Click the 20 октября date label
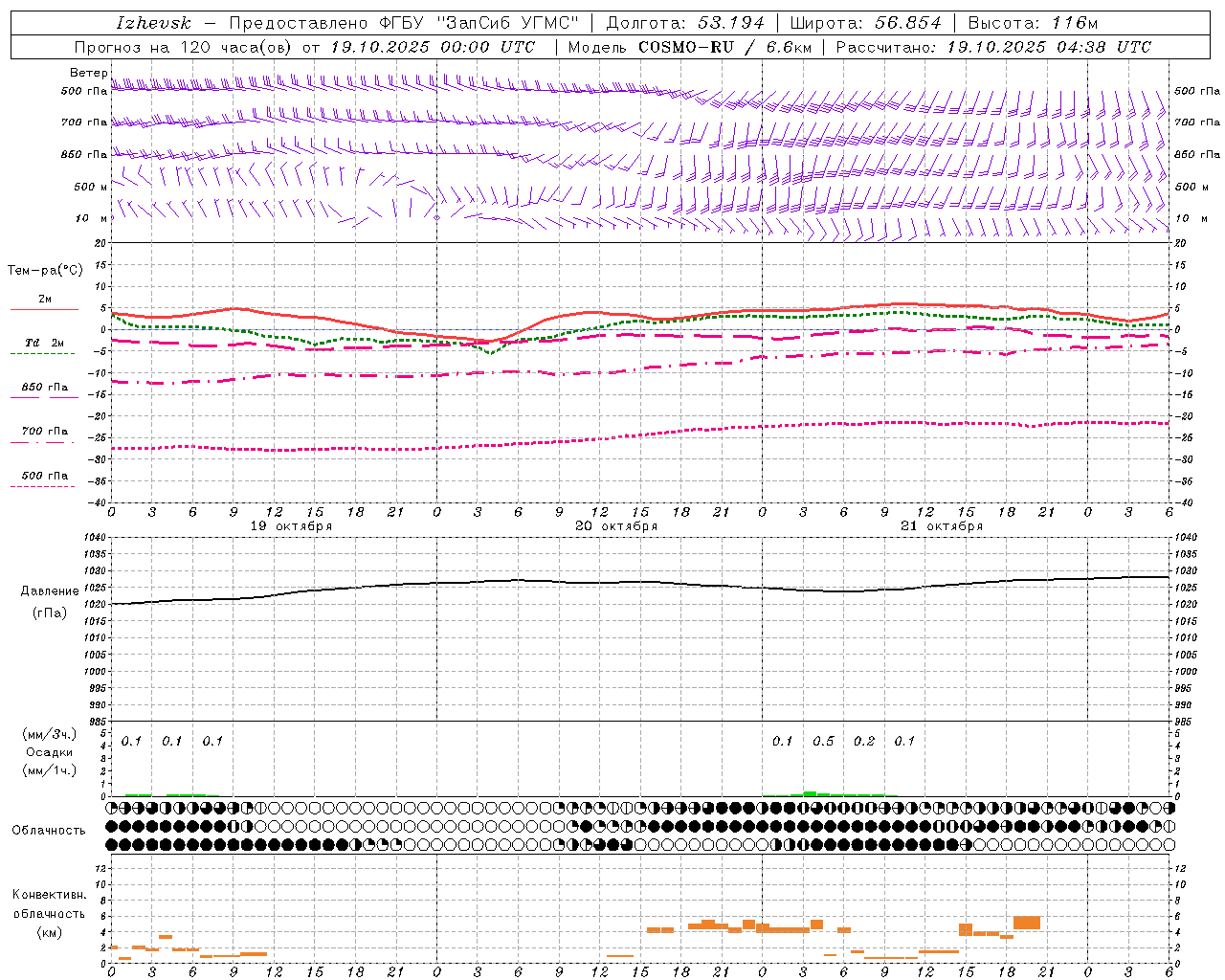Viewport: 1225px width, 980px height. click(x=616, y=526)
